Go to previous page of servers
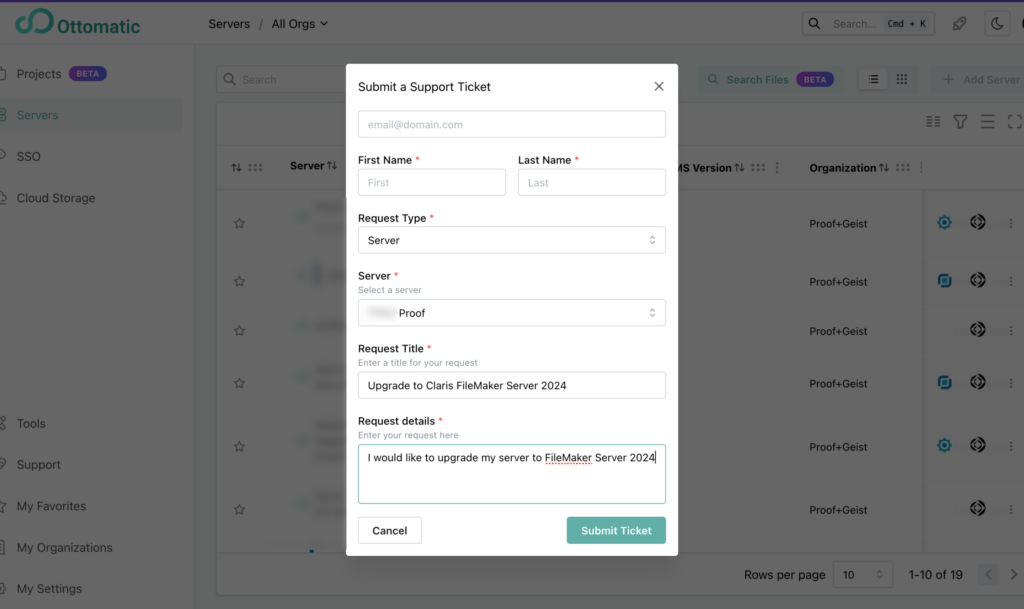Viewport: 1024px width, 609px height. (988, 575)
